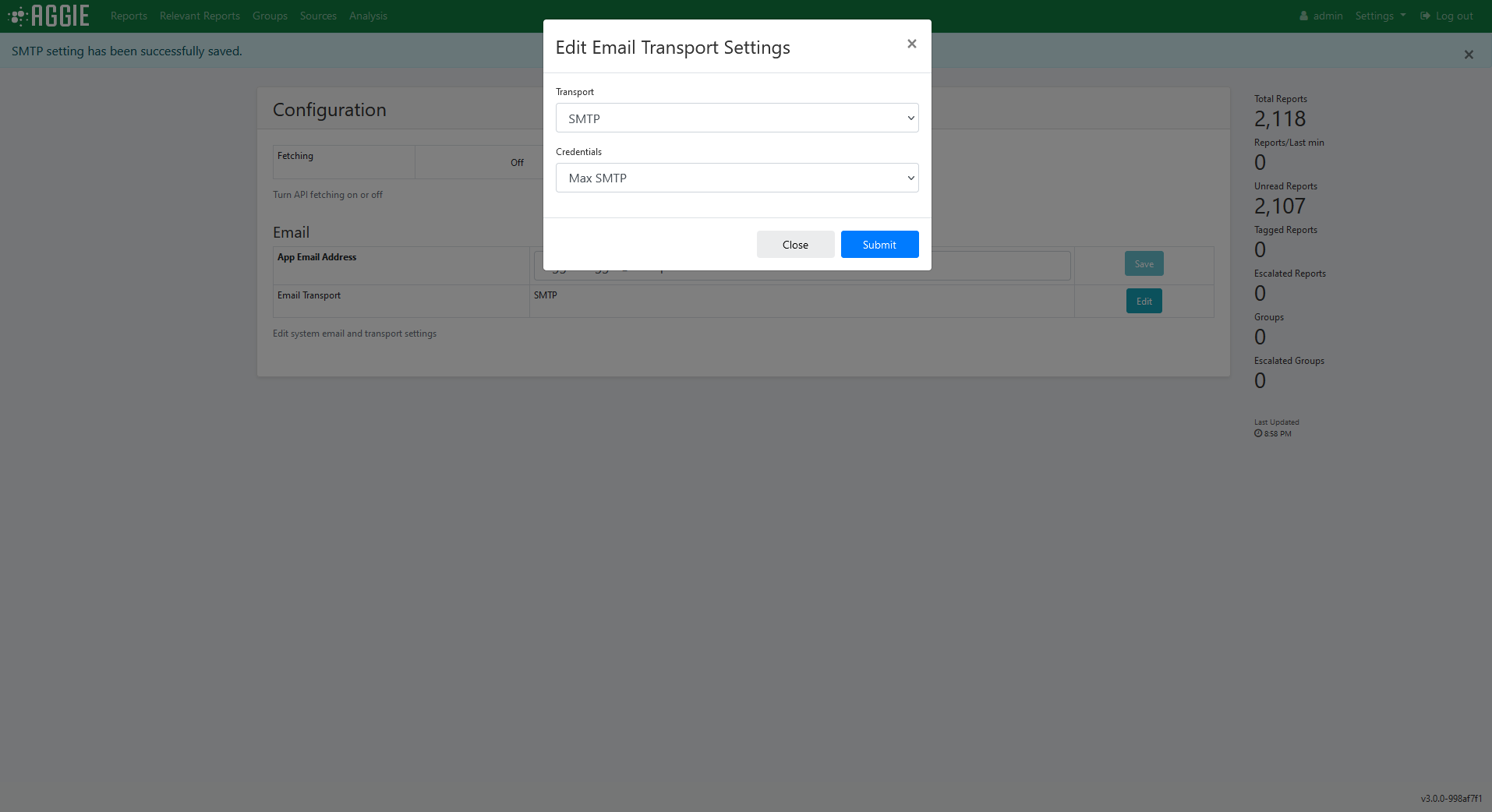Click Log out

[1447, 16]
